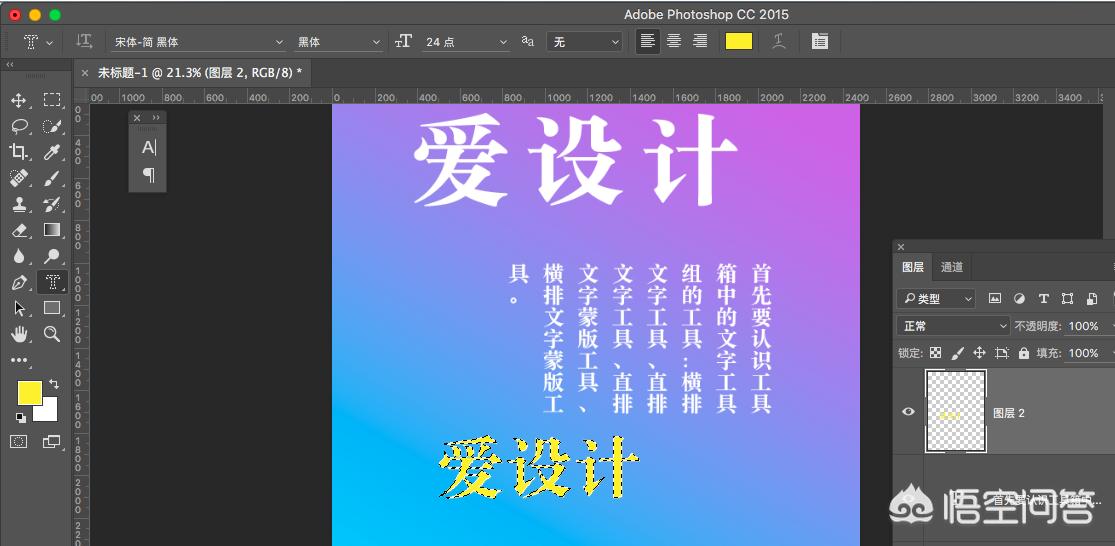Select the Lasso tool
The image size is (1115, 546).
[x=18, y=126]
